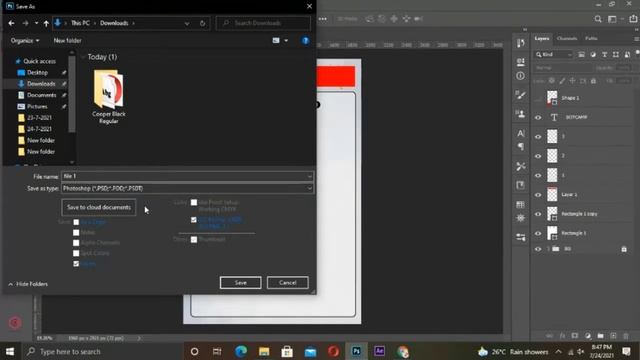Image resolution: width=640 pixels, height=360 pixels.
Task: Open the Character panel icon
Action: pyautogui.click(x=520, y=133)
